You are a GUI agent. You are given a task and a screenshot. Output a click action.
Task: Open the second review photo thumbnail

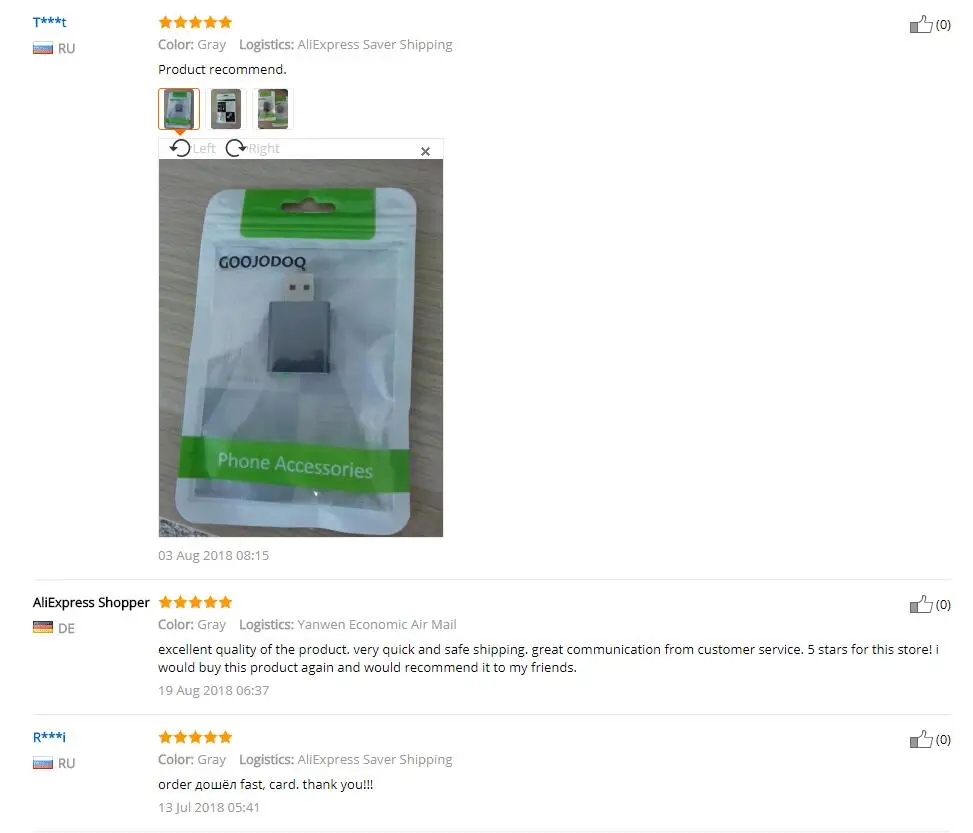point(226,109)
